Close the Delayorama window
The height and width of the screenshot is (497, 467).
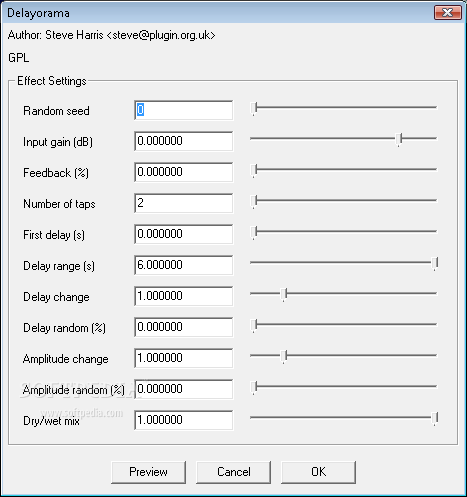448,13
